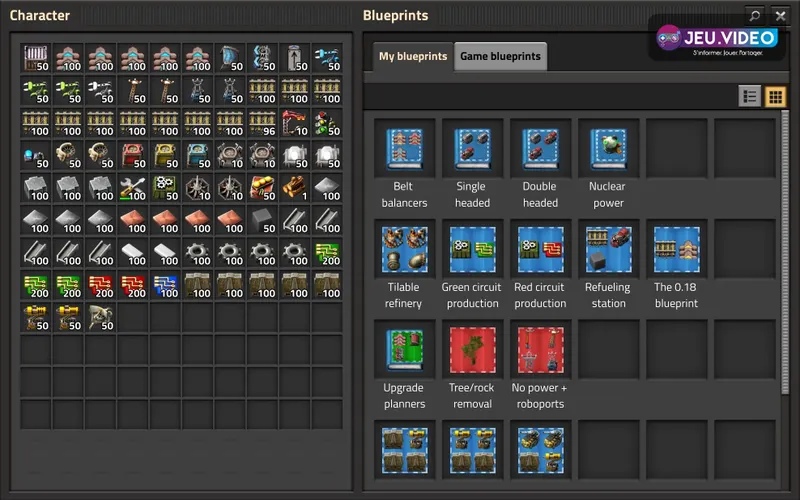Open the Double headed blueprint book
This screenshot has width=800, height=500.
(x=540, y=148)
